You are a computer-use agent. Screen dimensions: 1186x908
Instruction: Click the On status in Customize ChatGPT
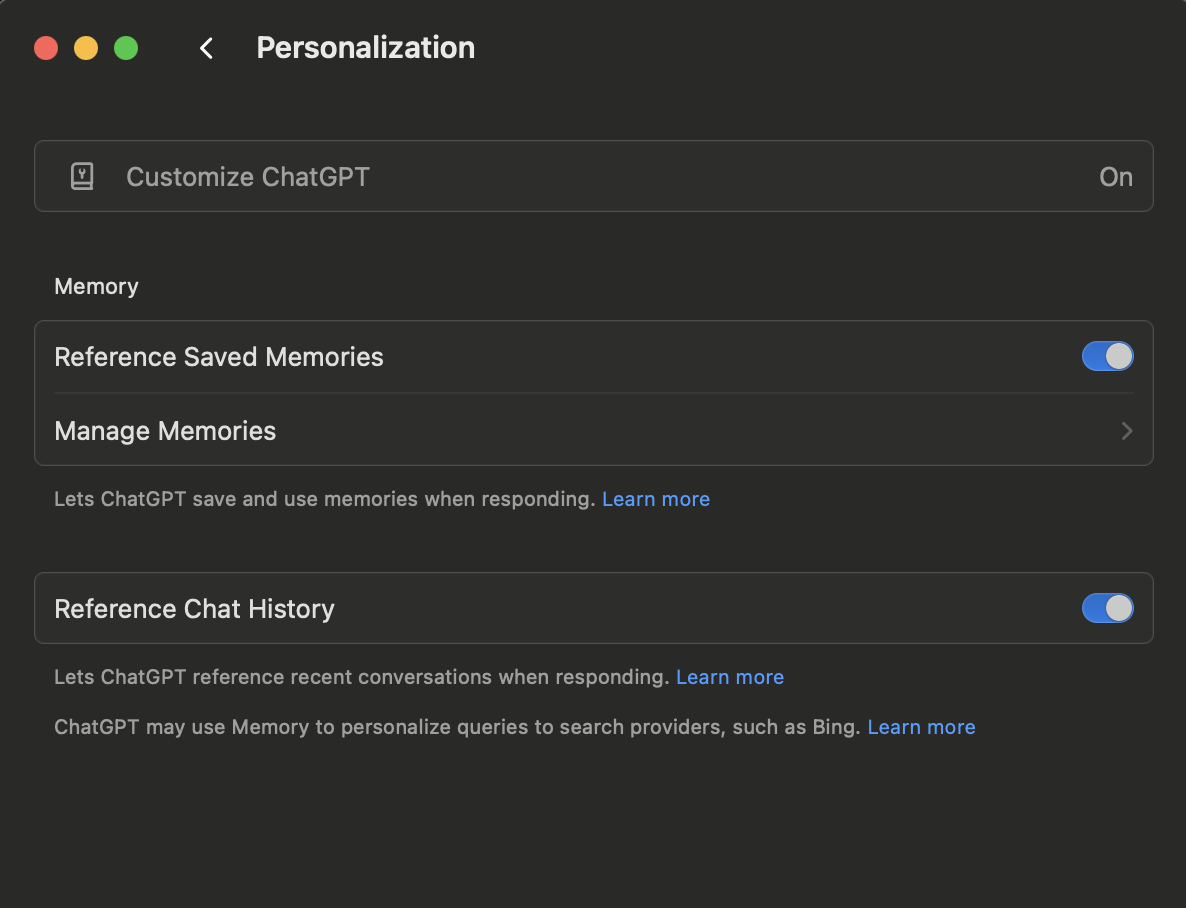[x=1116, y=177]
